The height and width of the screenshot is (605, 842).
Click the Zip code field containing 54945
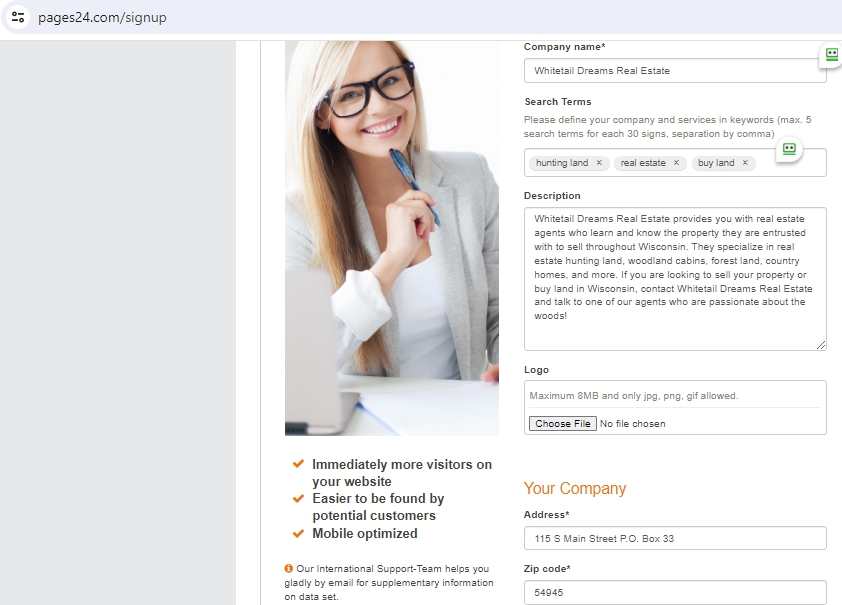click(x=674, y=593)
